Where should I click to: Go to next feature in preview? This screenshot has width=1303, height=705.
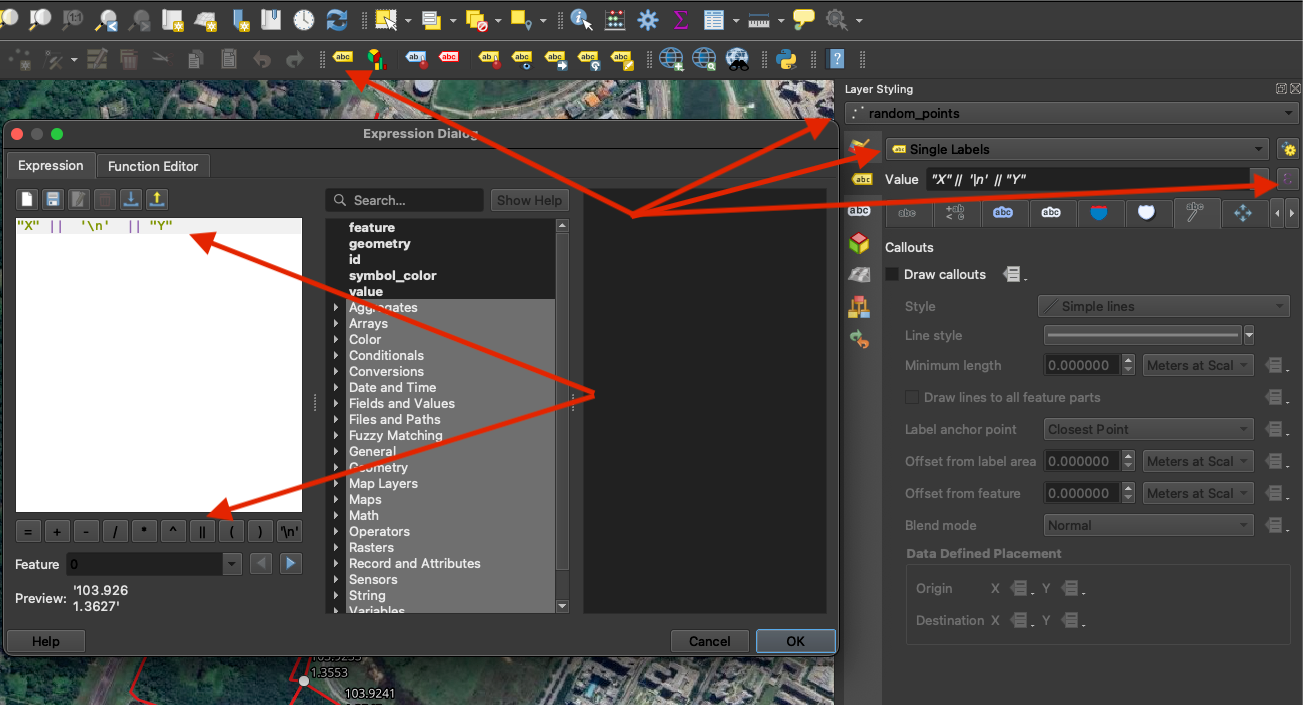[290, 564]
